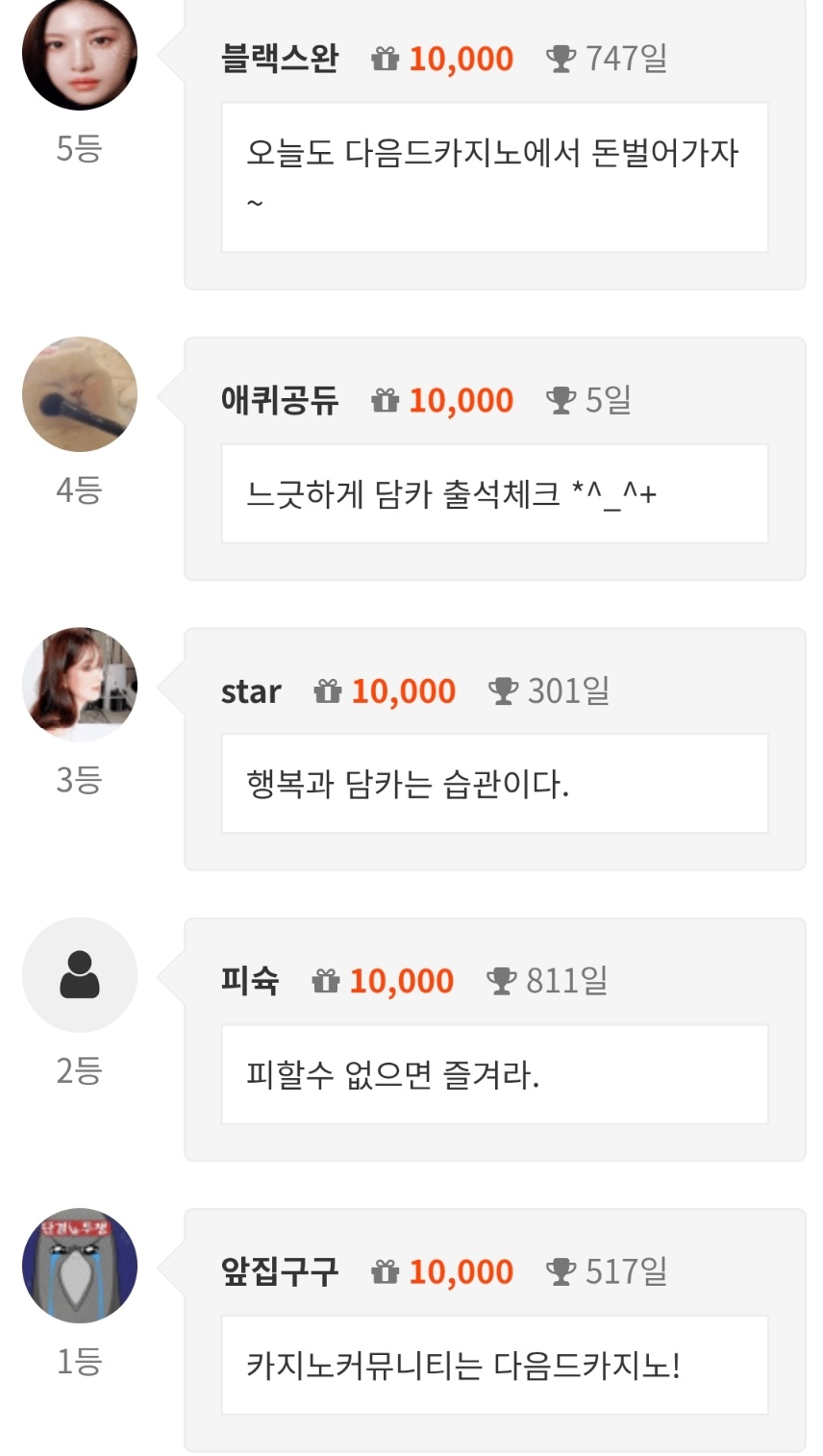The image size is (823, 1456).
Task: Open the username 애퀴공듀
Action: point(280,401)
